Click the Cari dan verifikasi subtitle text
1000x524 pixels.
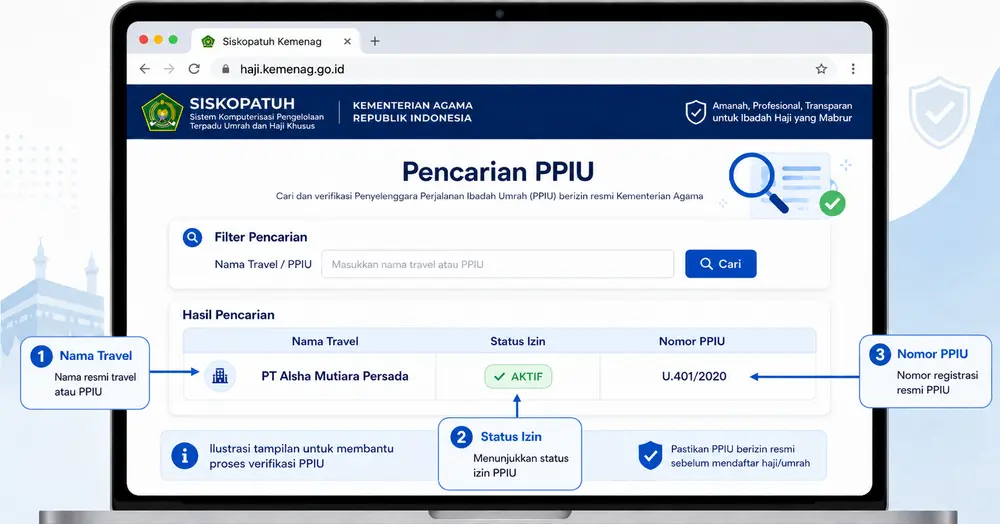489,196
